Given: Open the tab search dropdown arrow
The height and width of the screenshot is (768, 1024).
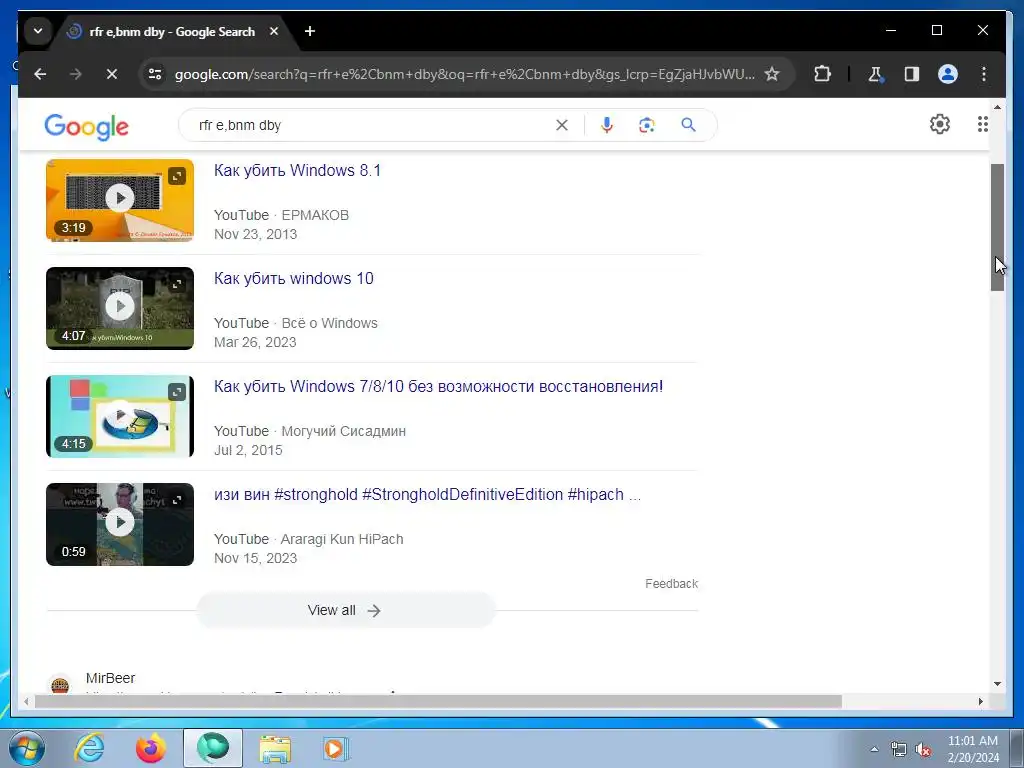Looking at the screenshot, I should [38, 31].
